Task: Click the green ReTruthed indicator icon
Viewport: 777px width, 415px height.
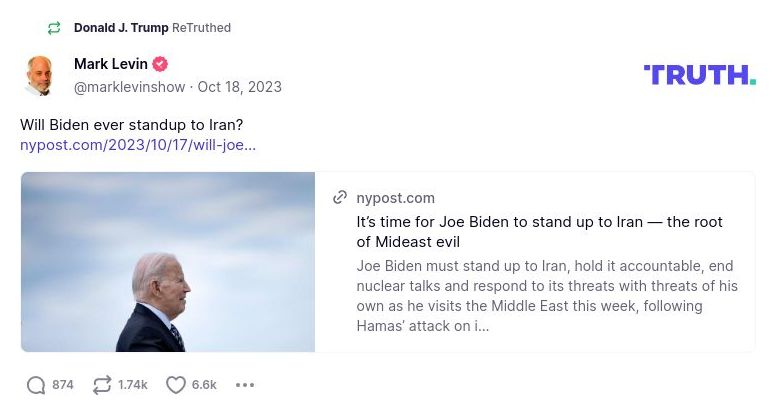Action: [54, 28]
